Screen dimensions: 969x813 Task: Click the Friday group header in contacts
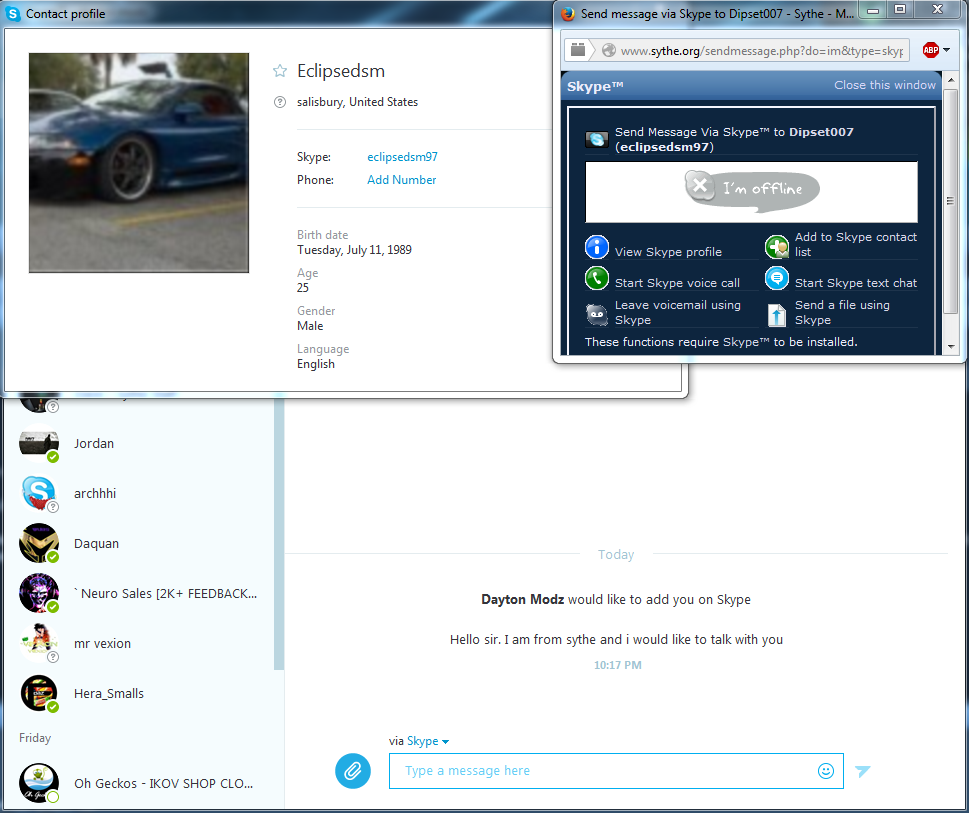35,738
